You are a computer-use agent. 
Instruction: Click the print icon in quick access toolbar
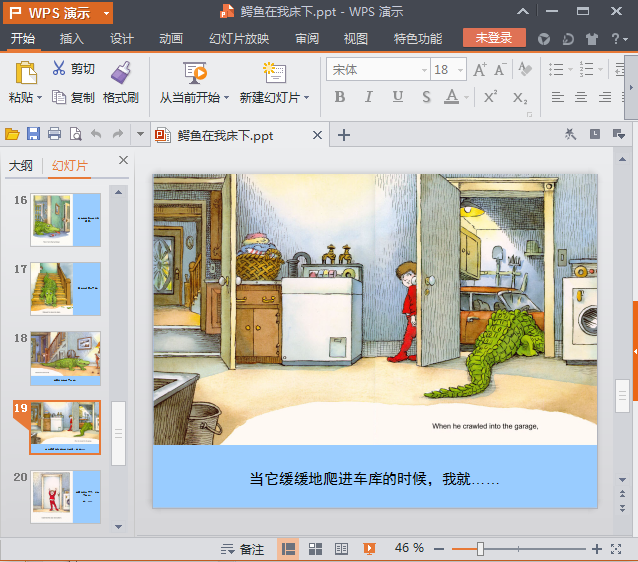click(54, 134)
